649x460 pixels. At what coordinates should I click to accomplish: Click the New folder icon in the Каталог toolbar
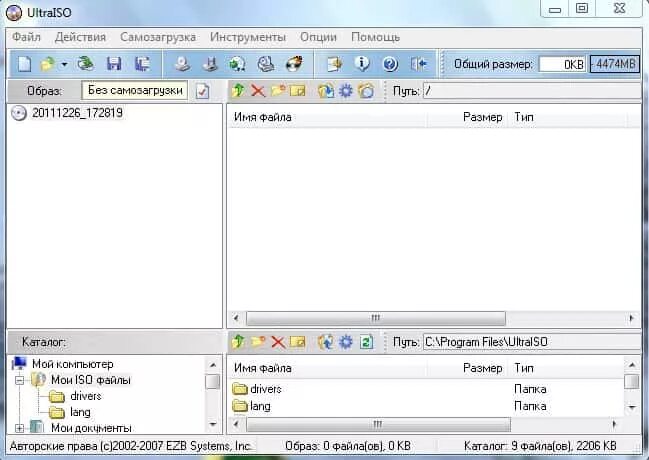[258, 342]
